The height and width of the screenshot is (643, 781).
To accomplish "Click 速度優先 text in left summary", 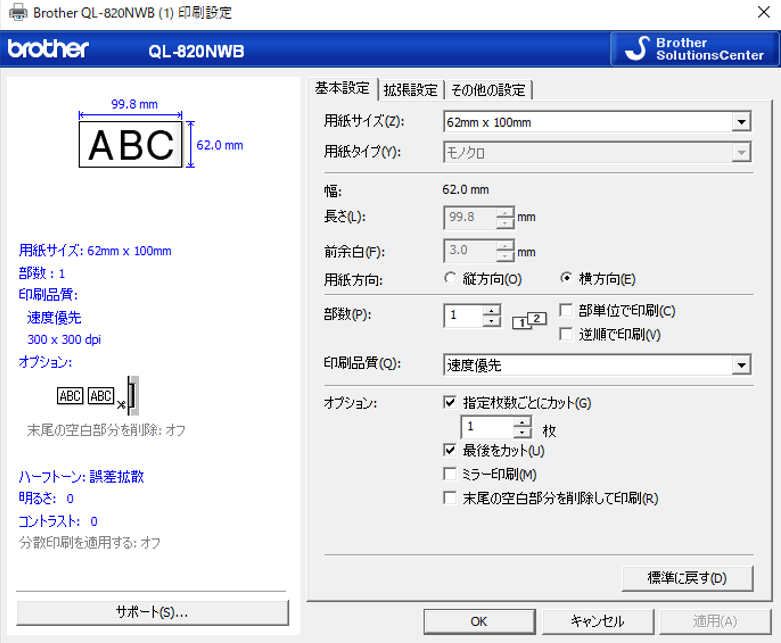I will [x=54, y=317].
